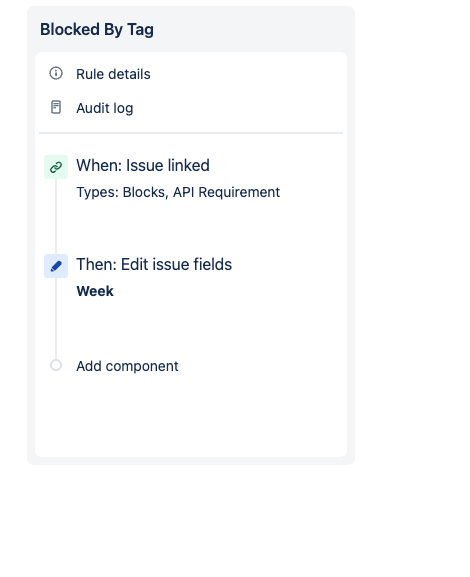This screenshot has height=577, width=470.
Task: Click blank space right of Rule details
Action: click(247, 74)
